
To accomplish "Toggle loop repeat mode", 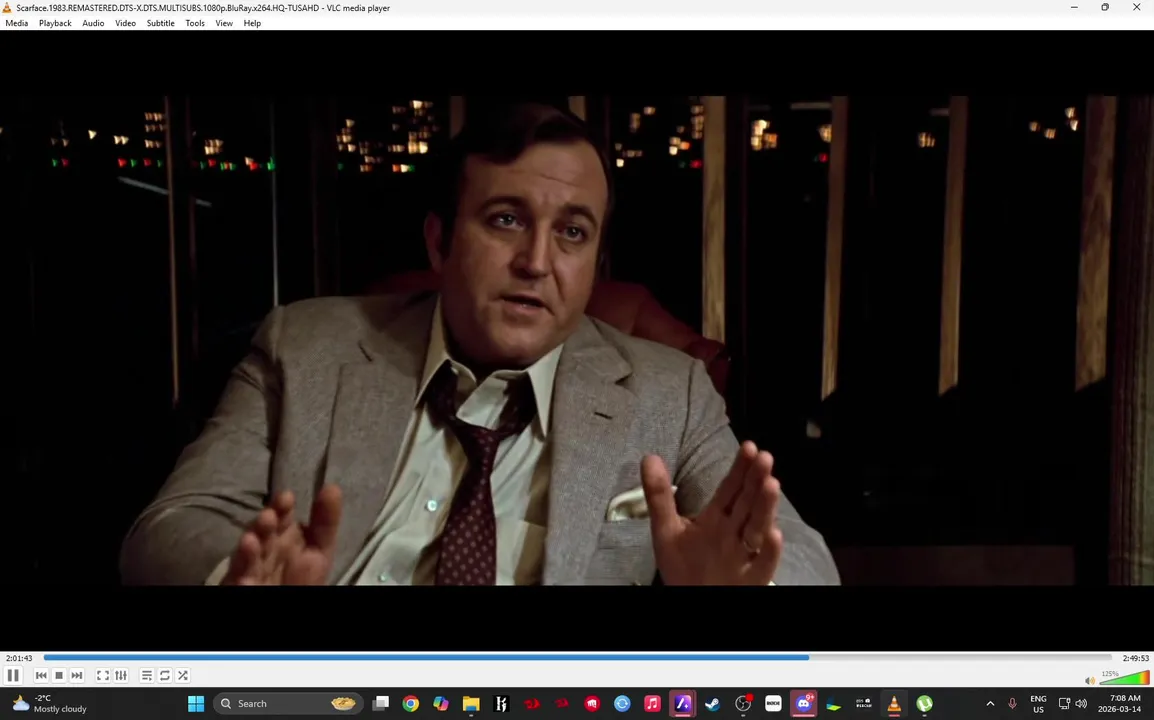I will (x=165, y=675).
